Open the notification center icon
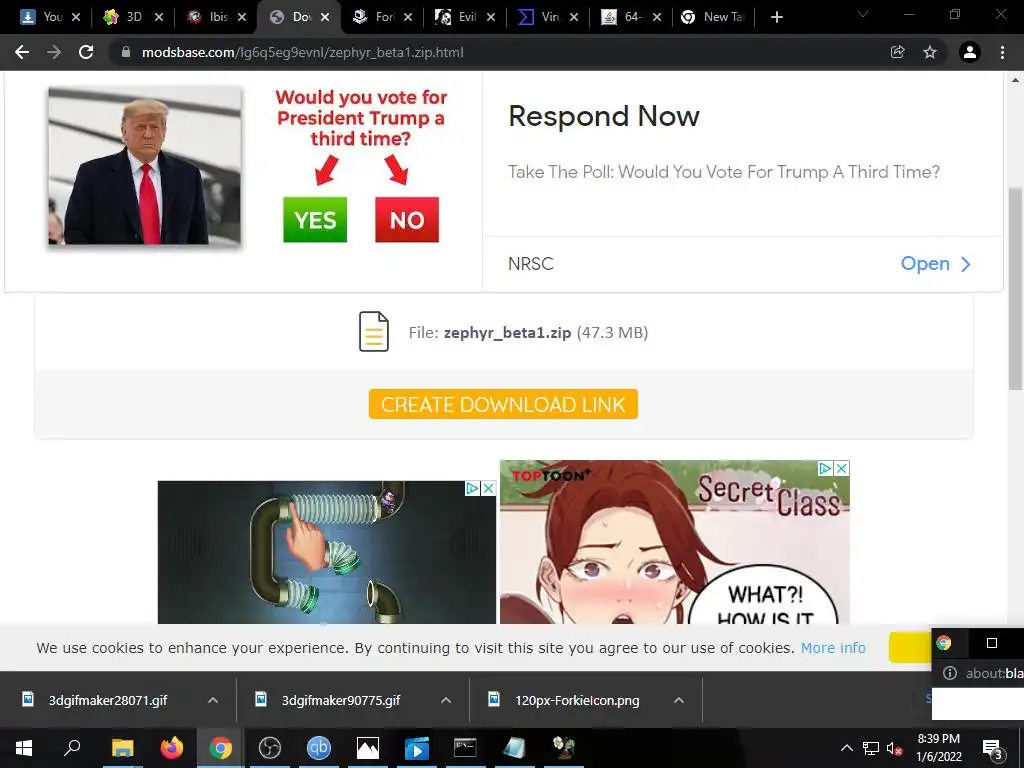This screenshot has height=768, width=1024. [992, 748]
